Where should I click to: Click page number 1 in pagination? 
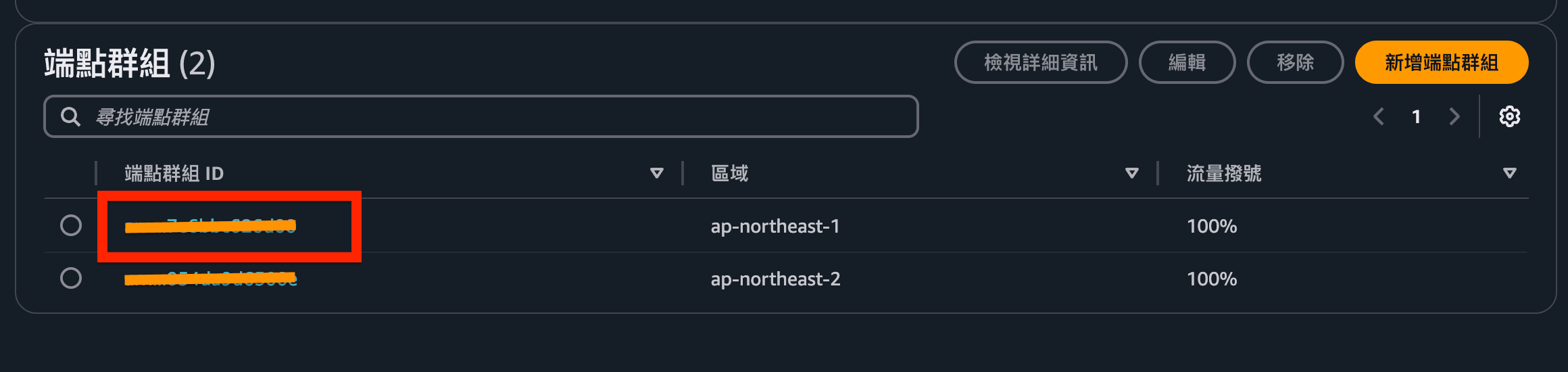1417,117
